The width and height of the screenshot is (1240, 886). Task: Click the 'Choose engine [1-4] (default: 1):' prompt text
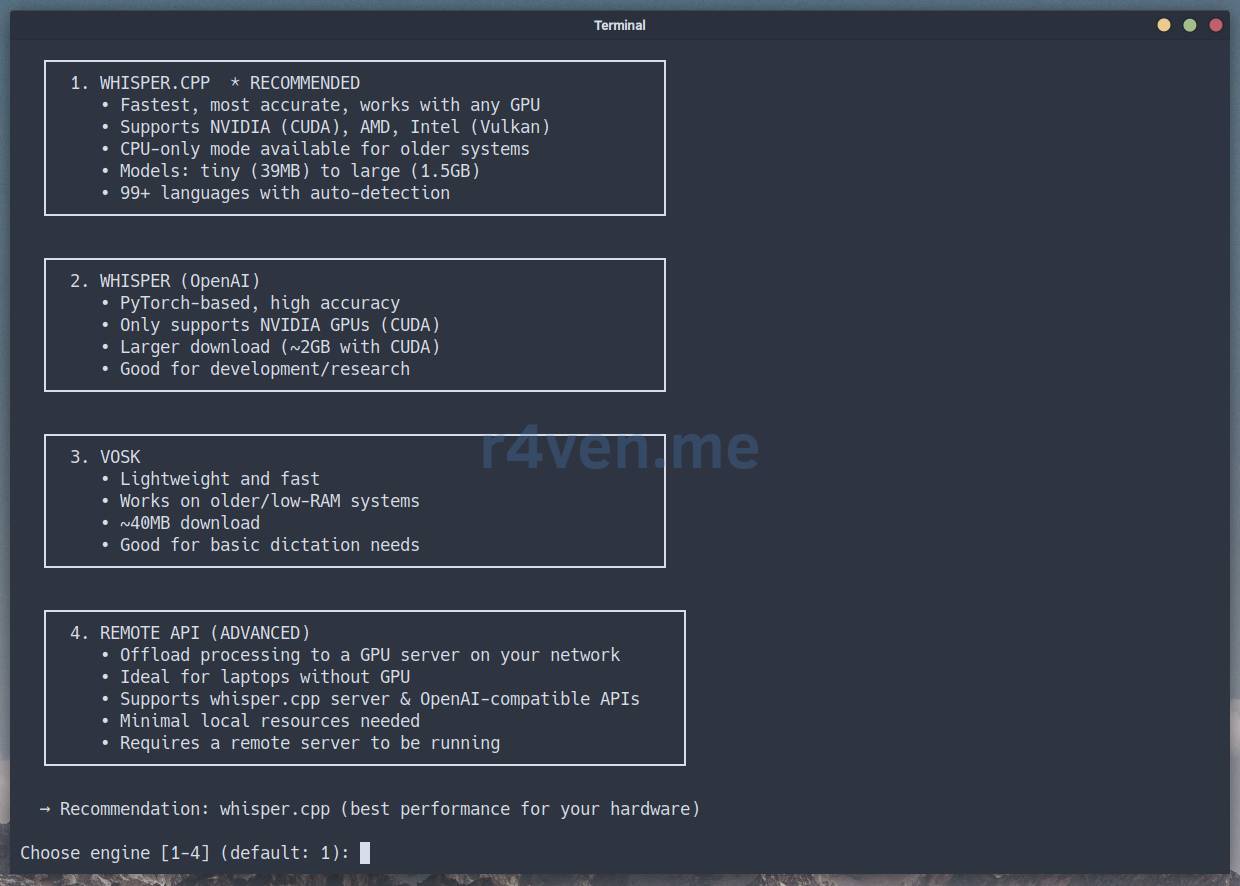click(185, 853)
